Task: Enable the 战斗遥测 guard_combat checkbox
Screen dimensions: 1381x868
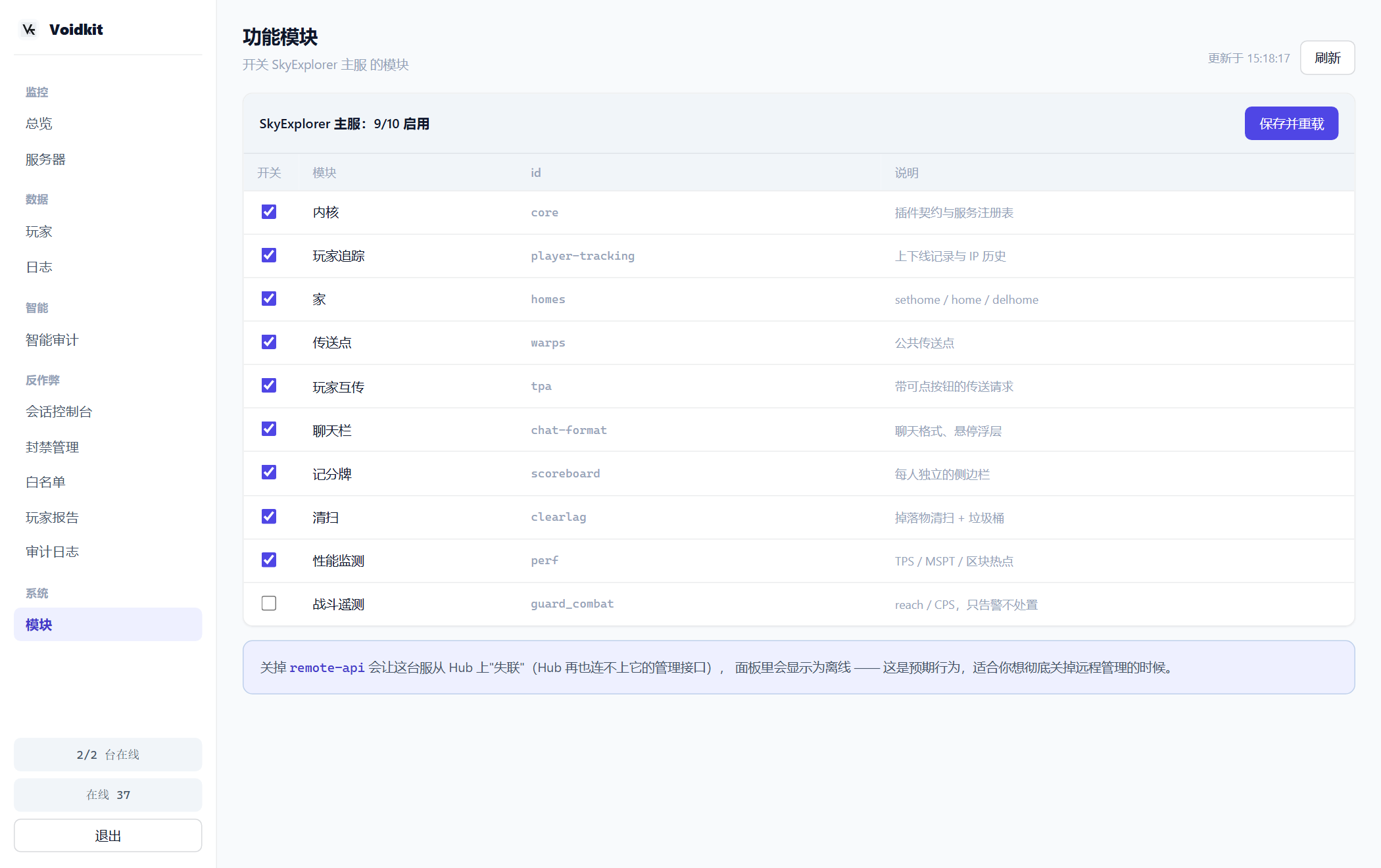Action: 269,603
